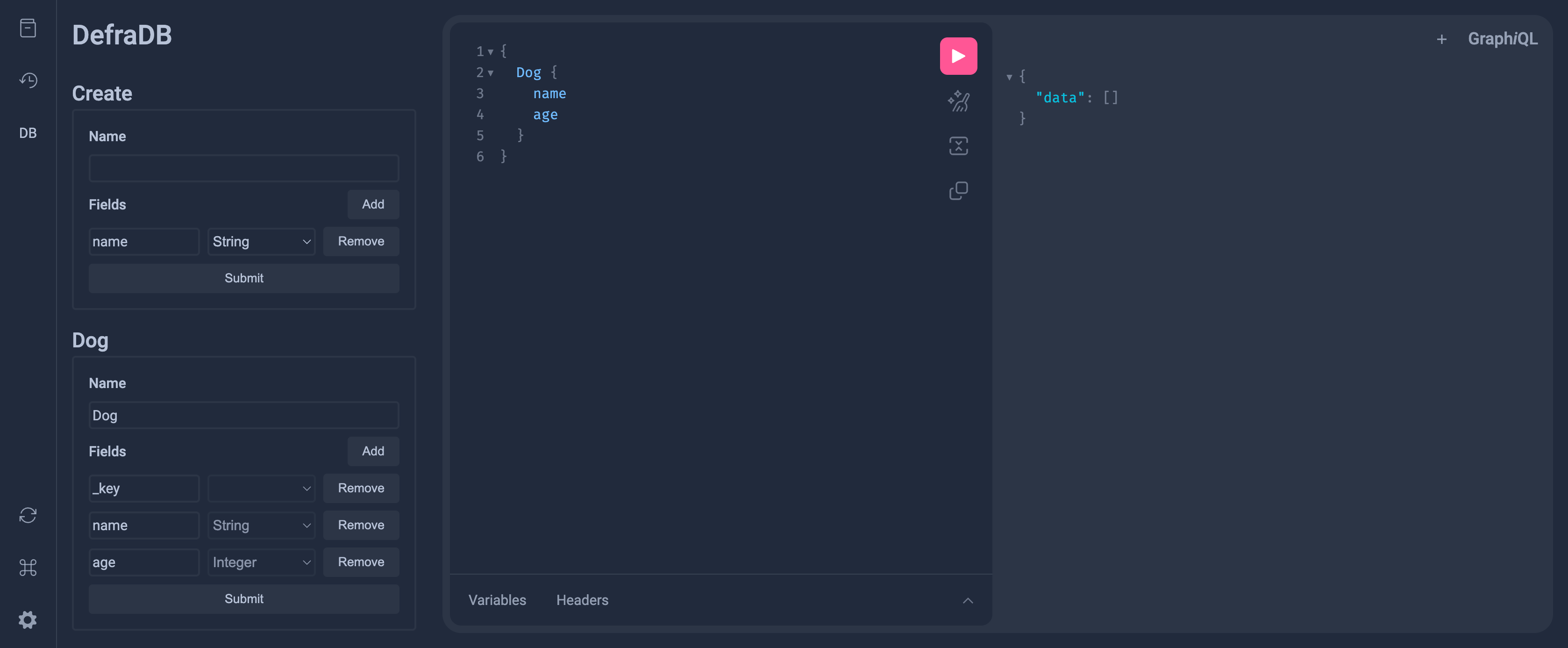This screenshot has height=648, width=1568.
Task: Collapse line 1 fold arrow in editor
Action: click(491, 52)
